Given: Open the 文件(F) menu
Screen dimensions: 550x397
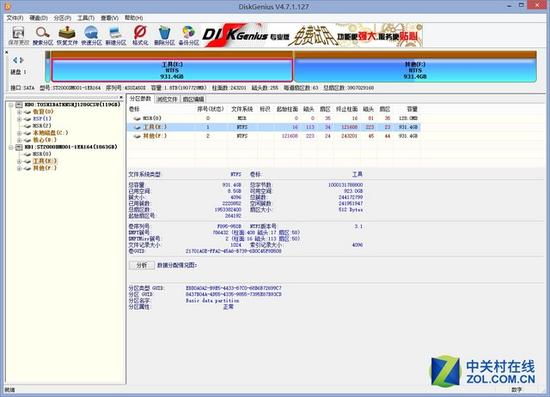Looking at the screenshot, I should (15, 18).
